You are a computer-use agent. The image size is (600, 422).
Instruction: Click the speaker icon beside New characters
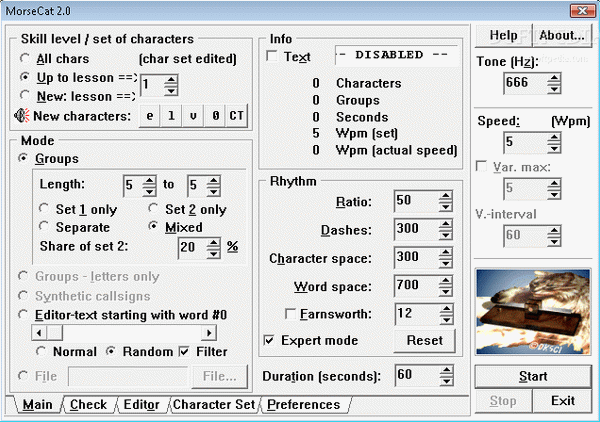pyautogui.click(x=22, y=115)
